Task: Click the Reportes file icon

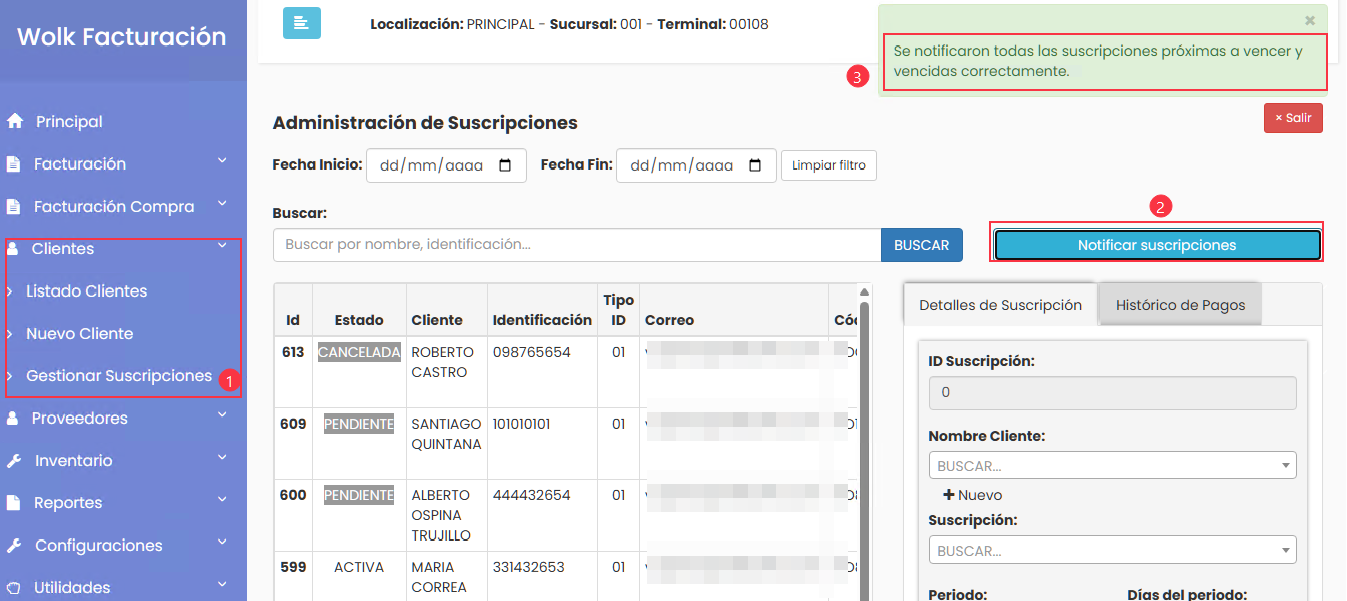Action: coord(14,503)
